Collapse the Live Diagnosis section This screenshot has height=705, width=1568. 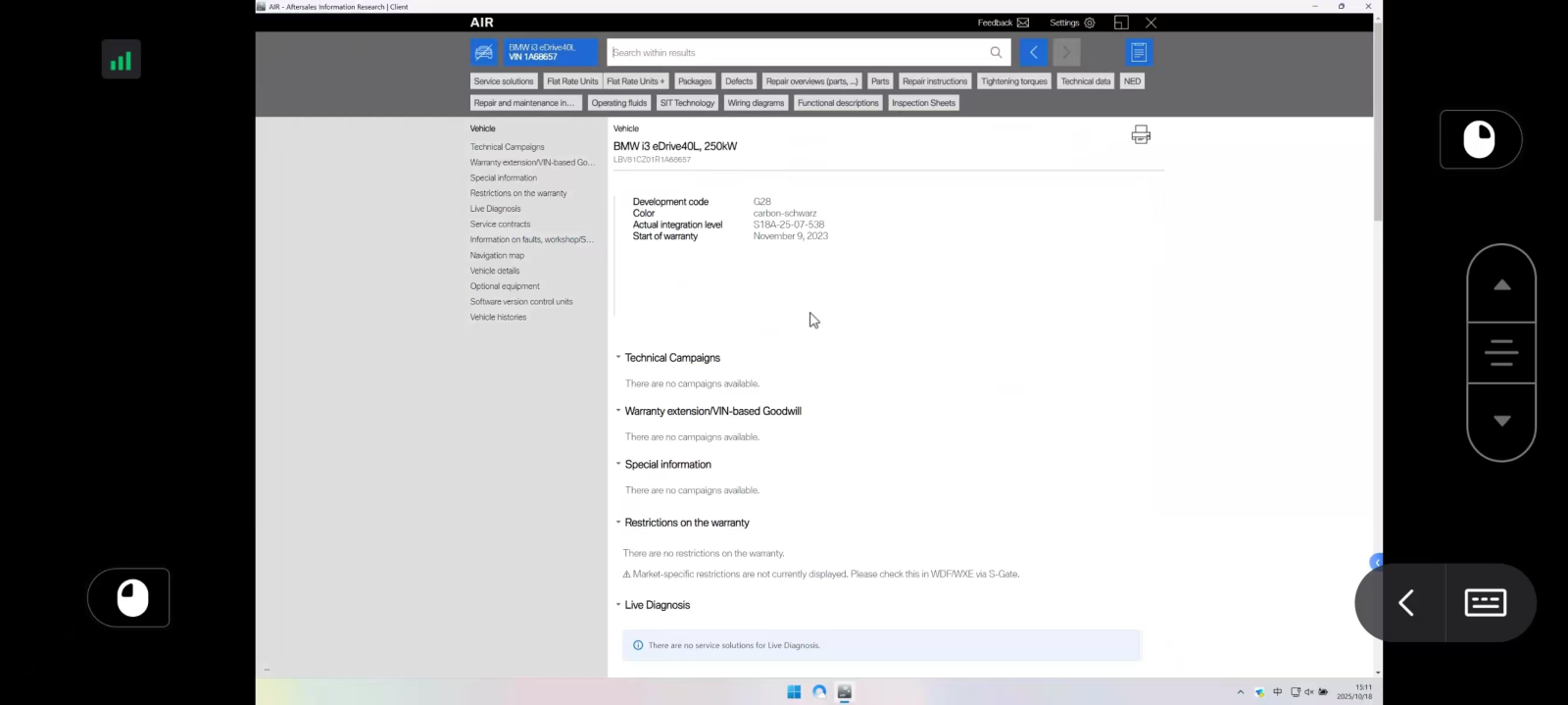pyautogui.click(x=618, y=605)
